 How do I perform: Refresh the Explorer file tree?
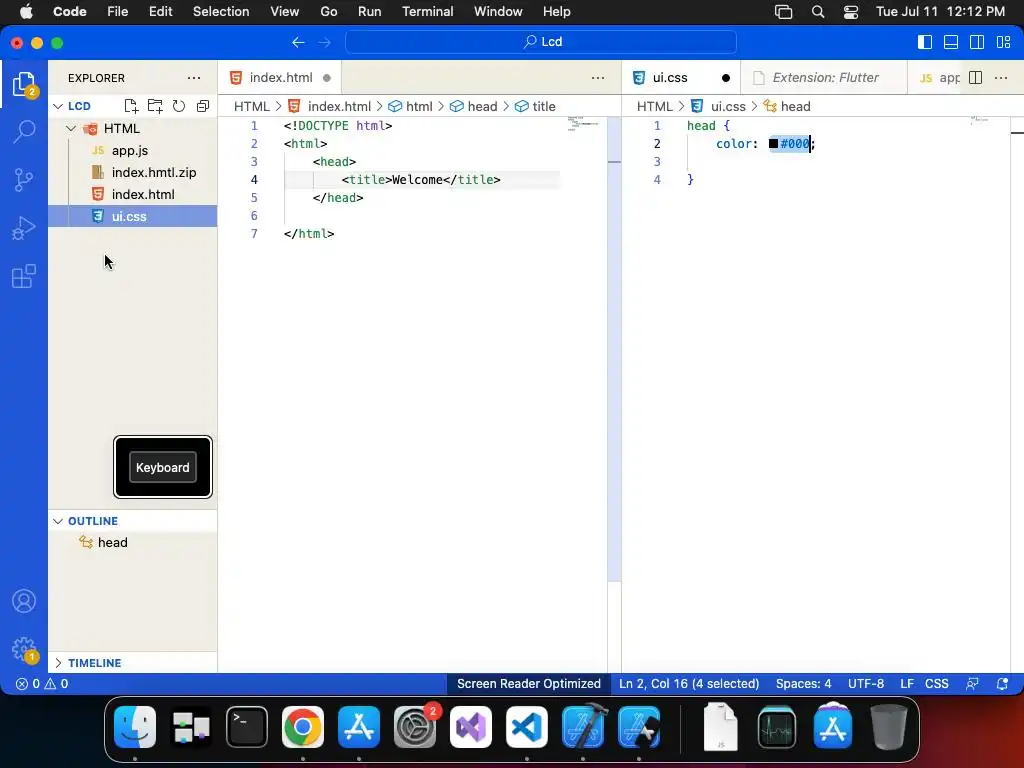coord(179,106)
